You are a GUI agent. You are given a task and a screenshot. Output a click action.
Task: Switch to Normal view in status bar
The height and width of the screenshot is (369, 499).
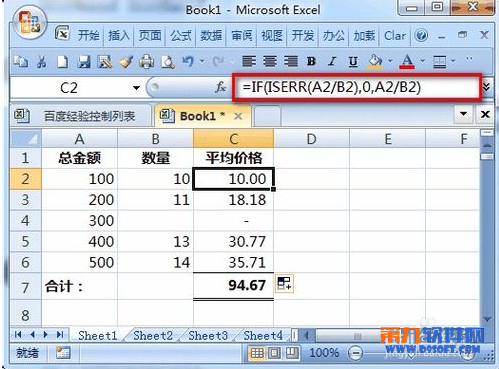coord(257,353)
